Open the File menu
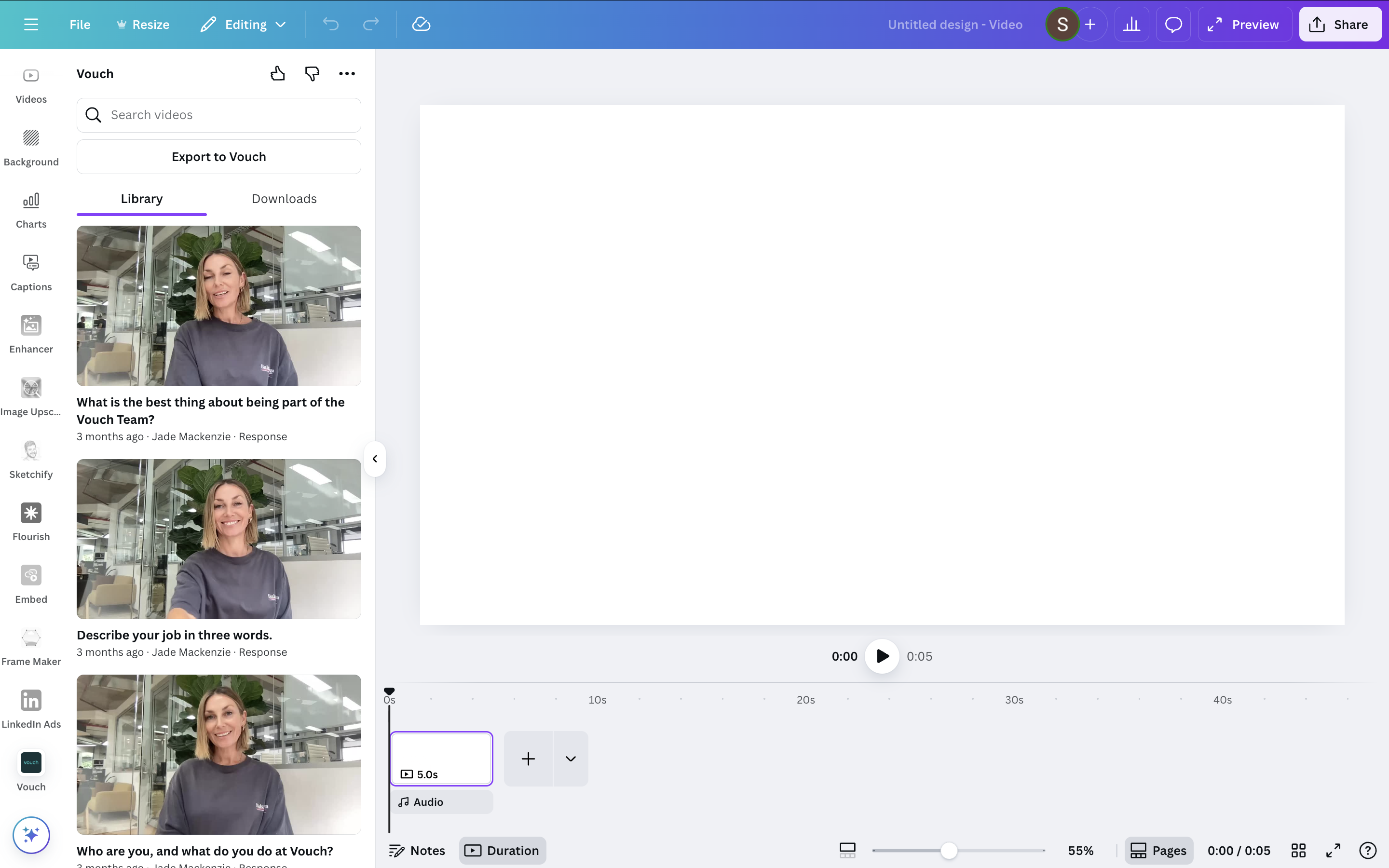The height and width of the screenshot is (868, 1389). click(x=80, y=24)
